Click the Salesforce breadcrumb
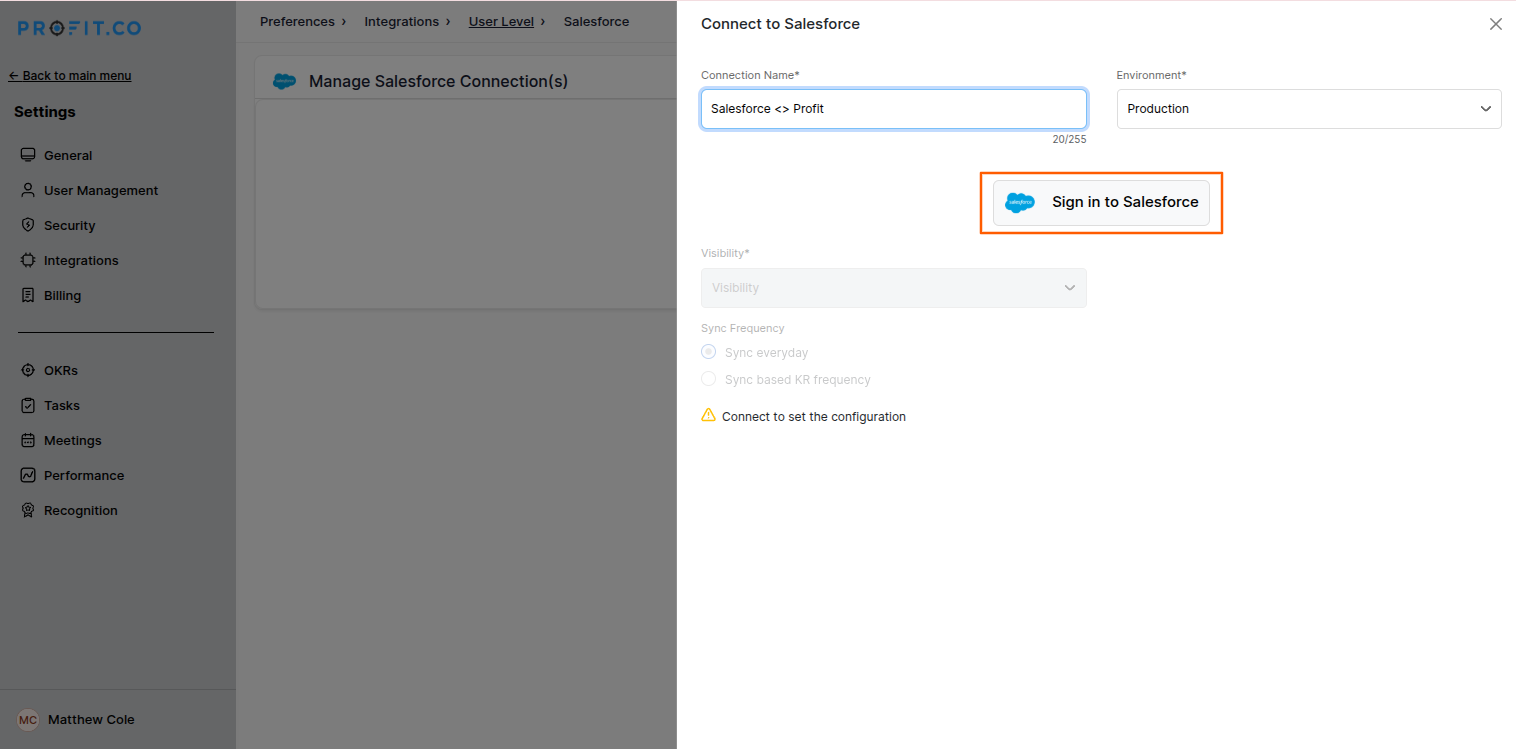 point(597,21)
